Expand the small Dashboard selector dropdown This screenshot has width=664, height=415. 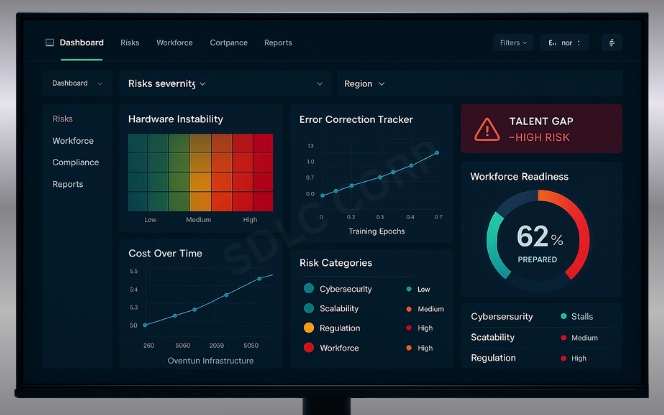pos(77,84)
